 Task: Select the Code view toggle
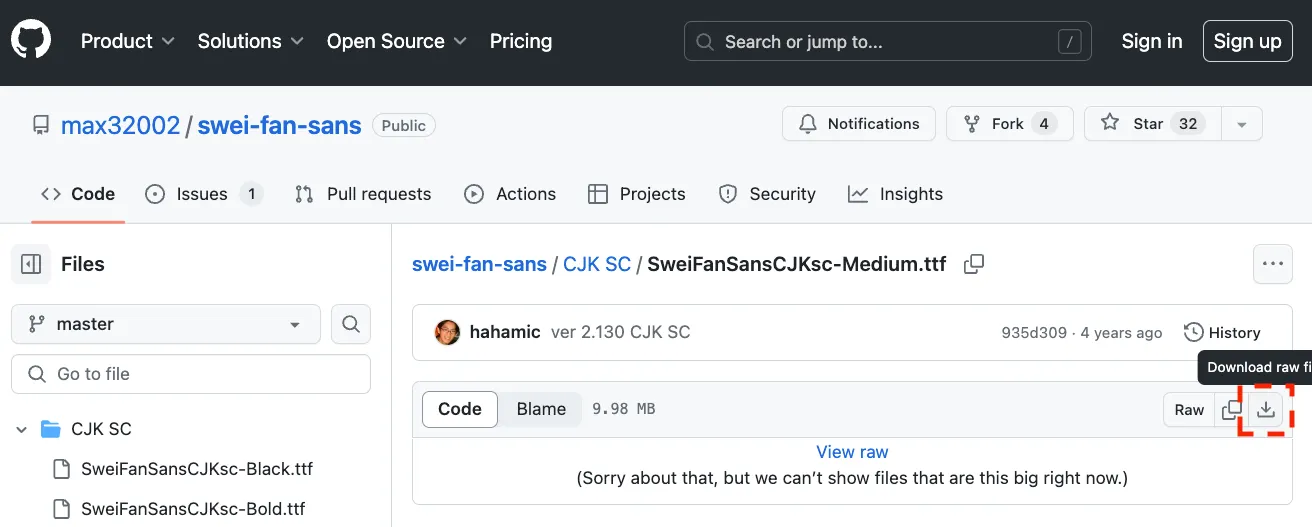click(460, 409)
